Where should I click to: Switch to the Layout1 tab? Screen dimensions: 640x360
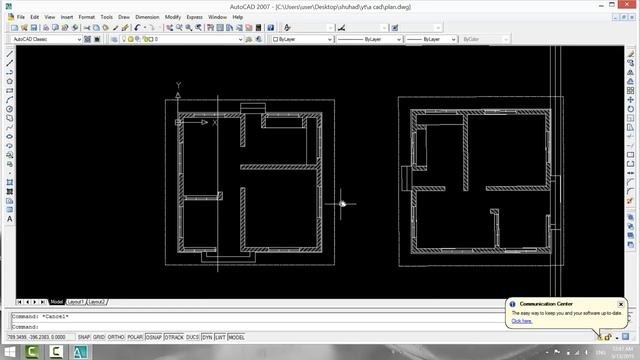(76, 302)
